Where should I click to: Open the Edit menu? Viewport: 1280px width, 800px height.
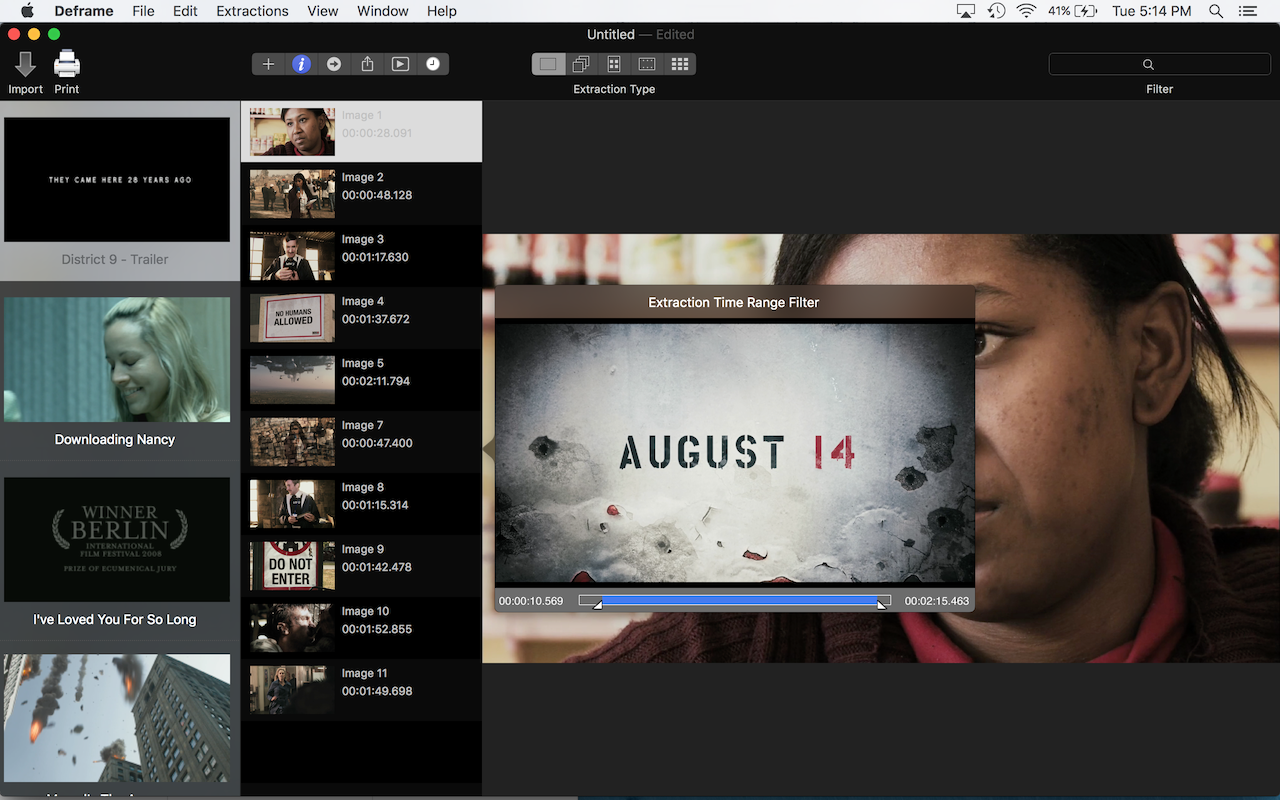[185, 11]
